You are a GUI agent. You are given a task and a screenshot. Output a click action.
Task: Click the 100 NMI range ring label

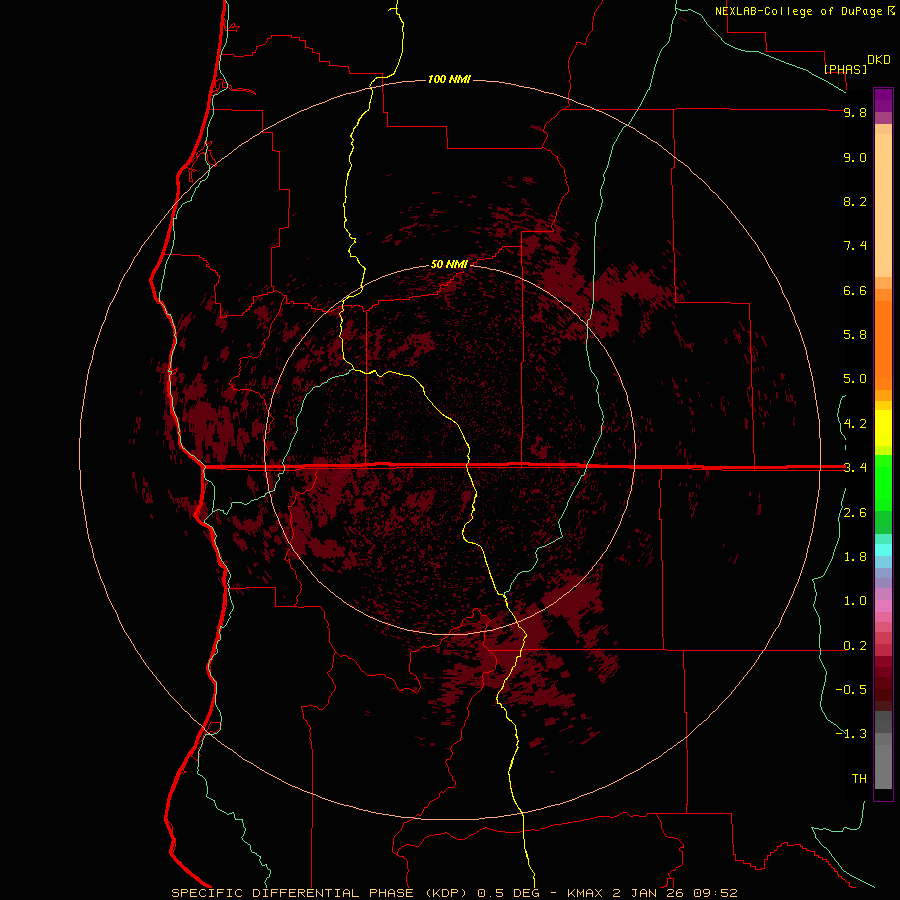coord(449,79)
